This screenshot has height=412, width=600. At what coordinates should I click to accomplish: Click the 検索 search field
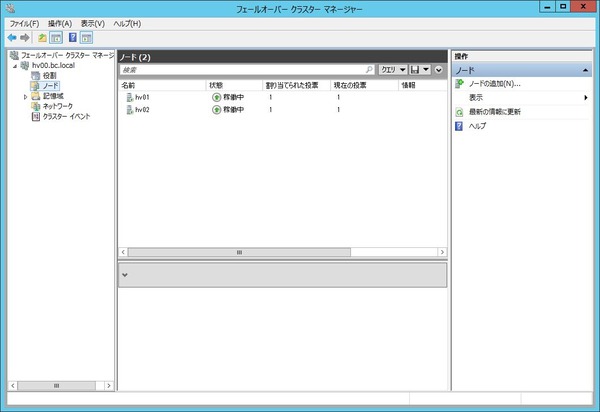tap(243, 70)
